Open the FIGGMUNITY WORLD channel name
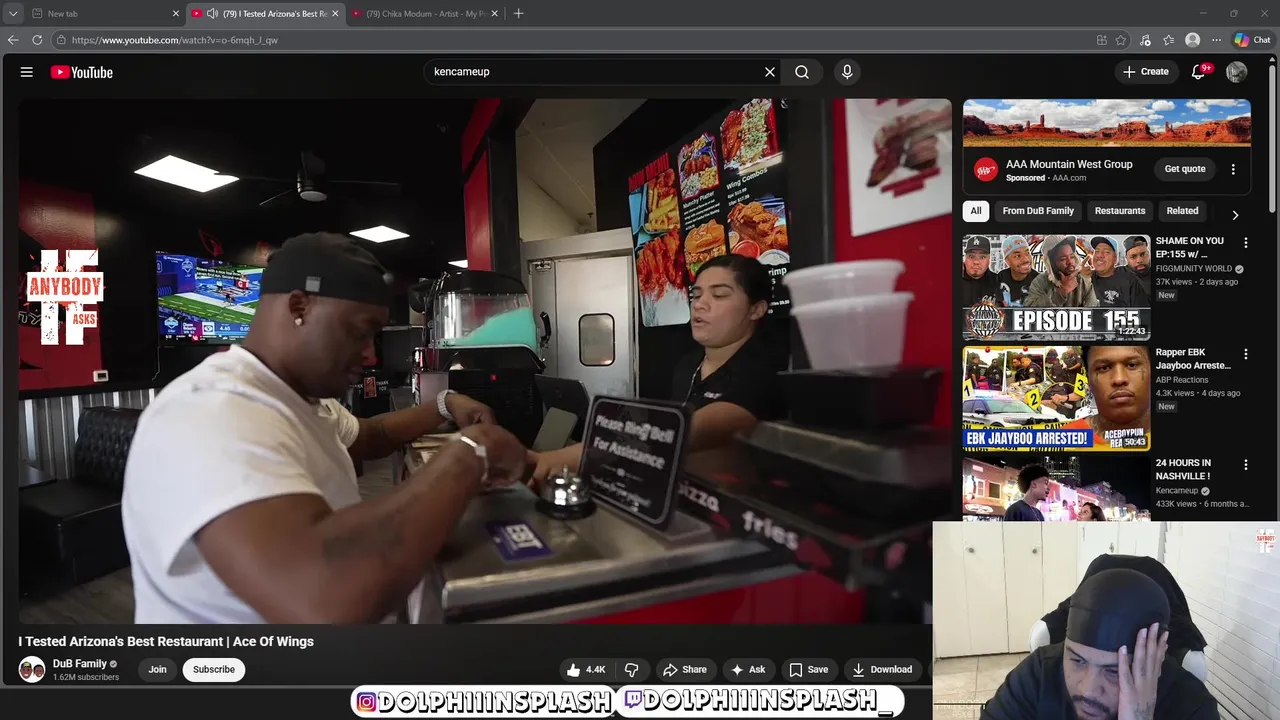This screenshot has width=1280, height=720. pos(1194,269)
